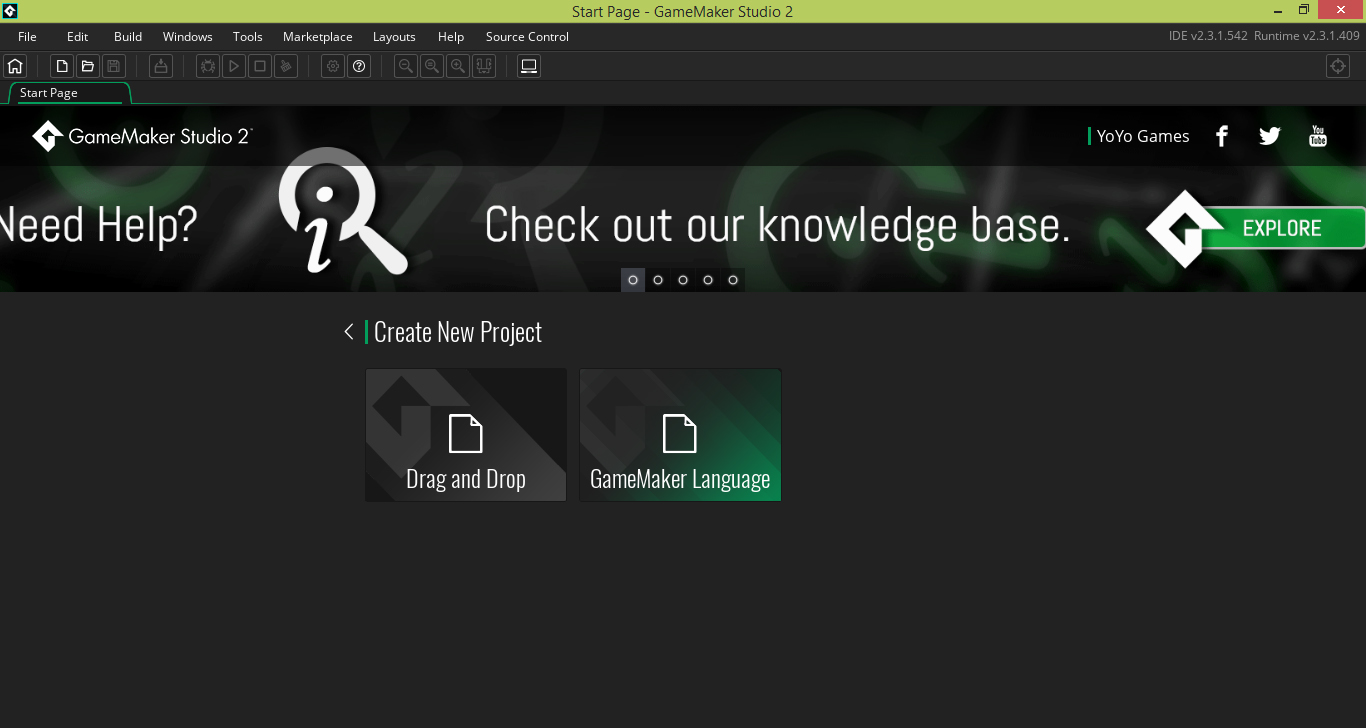1366x728 pixels.
Task: Open the Build menu
Action: coord(128,37)
